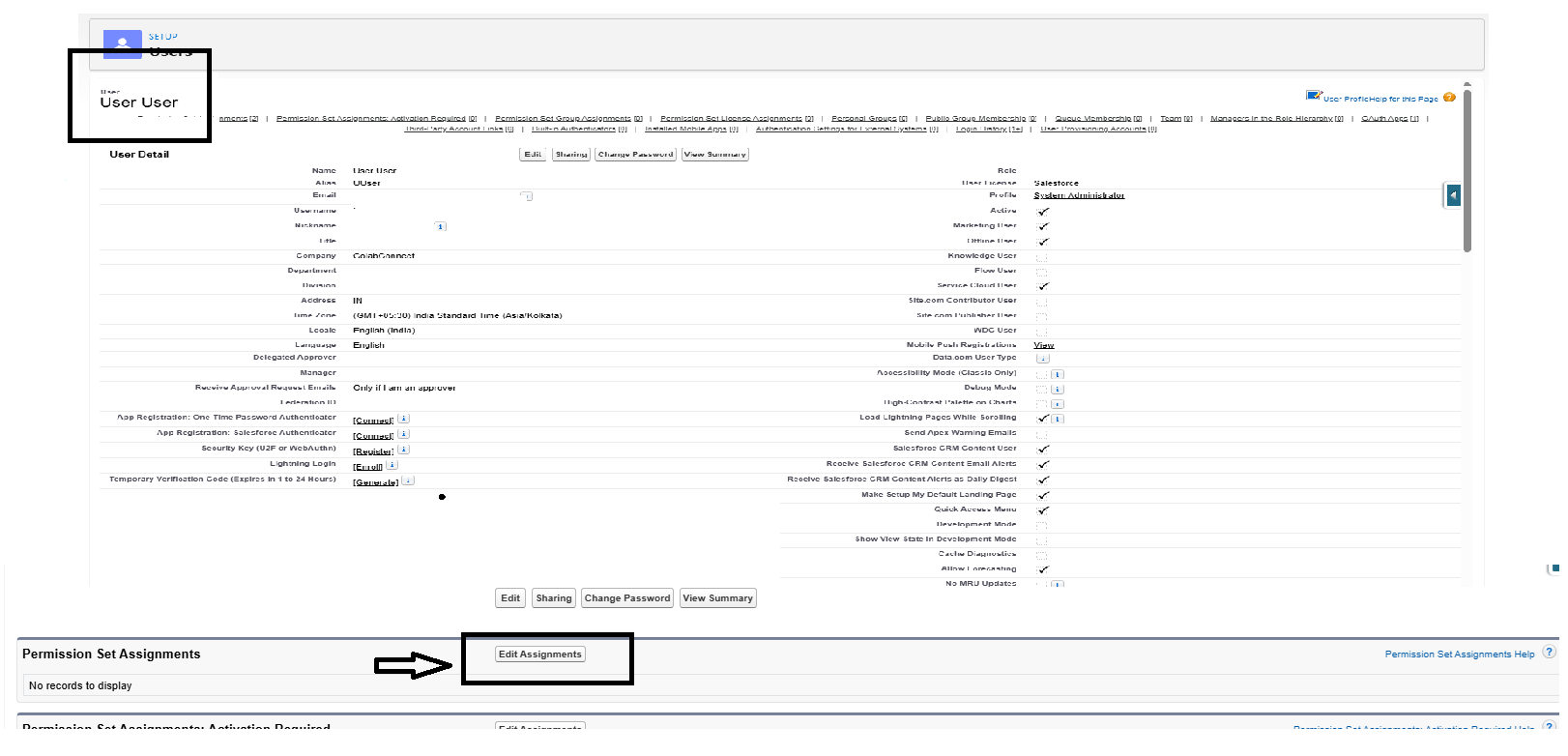Click info icon next to Debug Mode
Screen dimensions: 1568x756
[1058, 389]
